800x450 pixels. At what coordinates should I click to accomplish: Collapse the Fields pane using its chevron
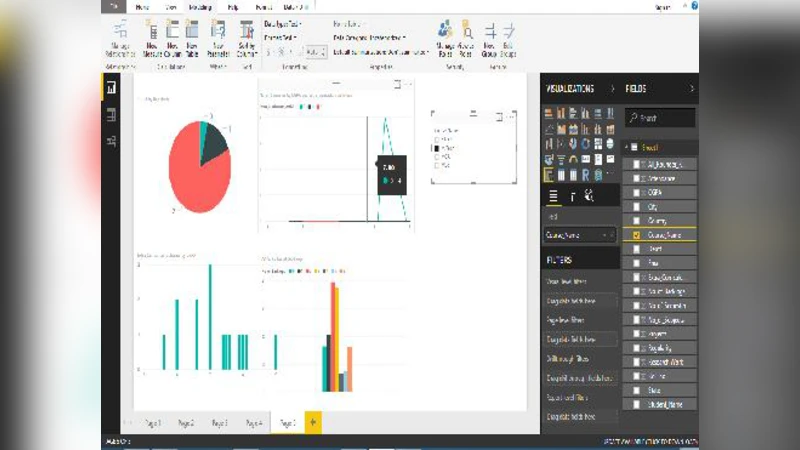coord(691,89)
